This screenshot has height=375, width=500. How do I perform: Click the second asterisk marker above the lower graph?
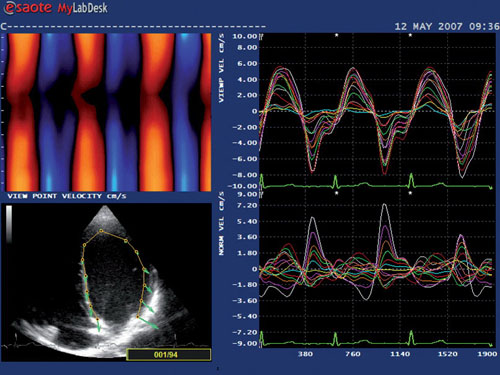tap(410, 193)
